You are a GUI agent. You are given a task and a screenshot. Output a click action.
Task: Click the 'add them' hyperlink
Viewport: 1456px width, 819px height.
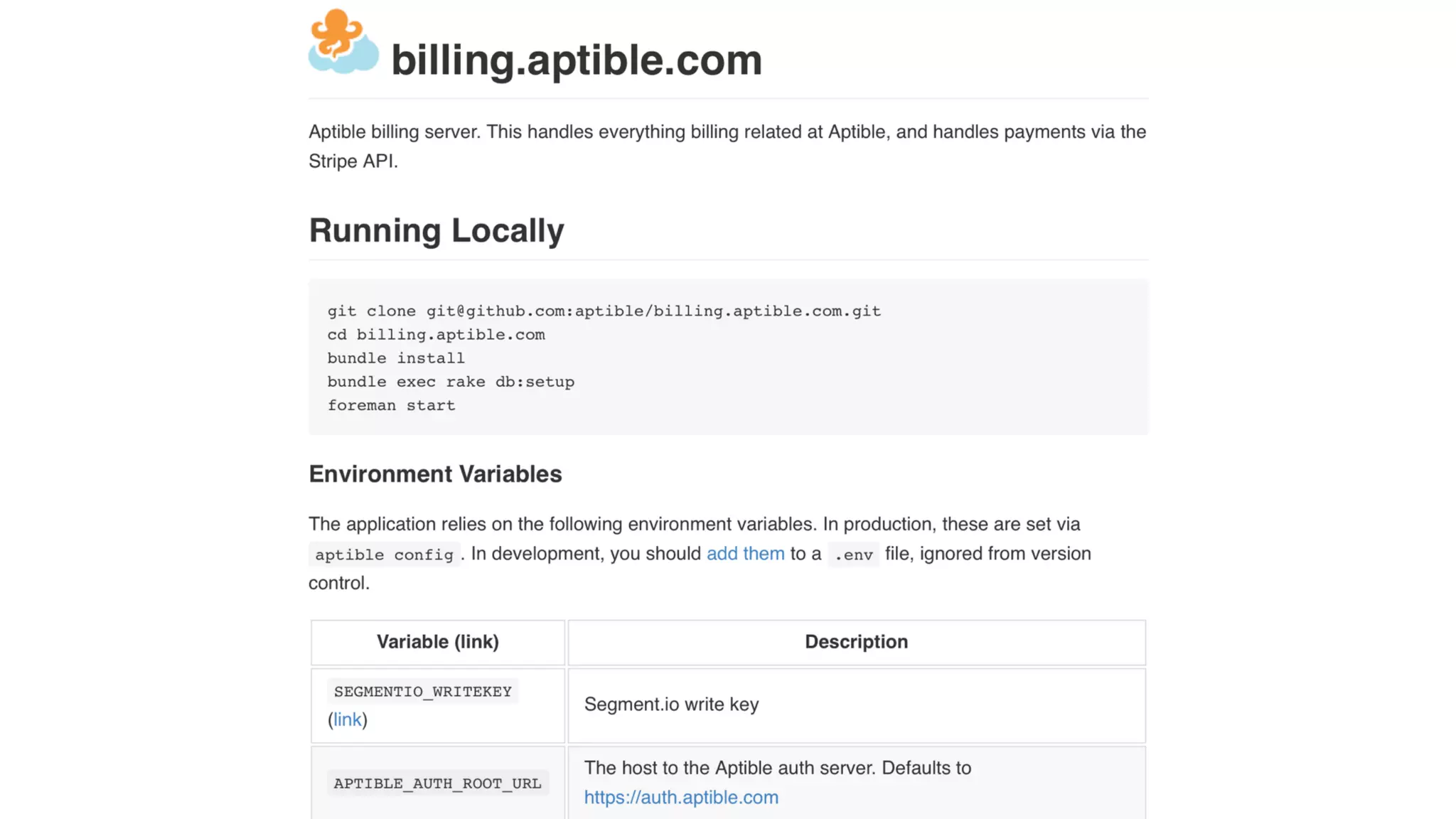pyautogui.click(x=745, y=554)
